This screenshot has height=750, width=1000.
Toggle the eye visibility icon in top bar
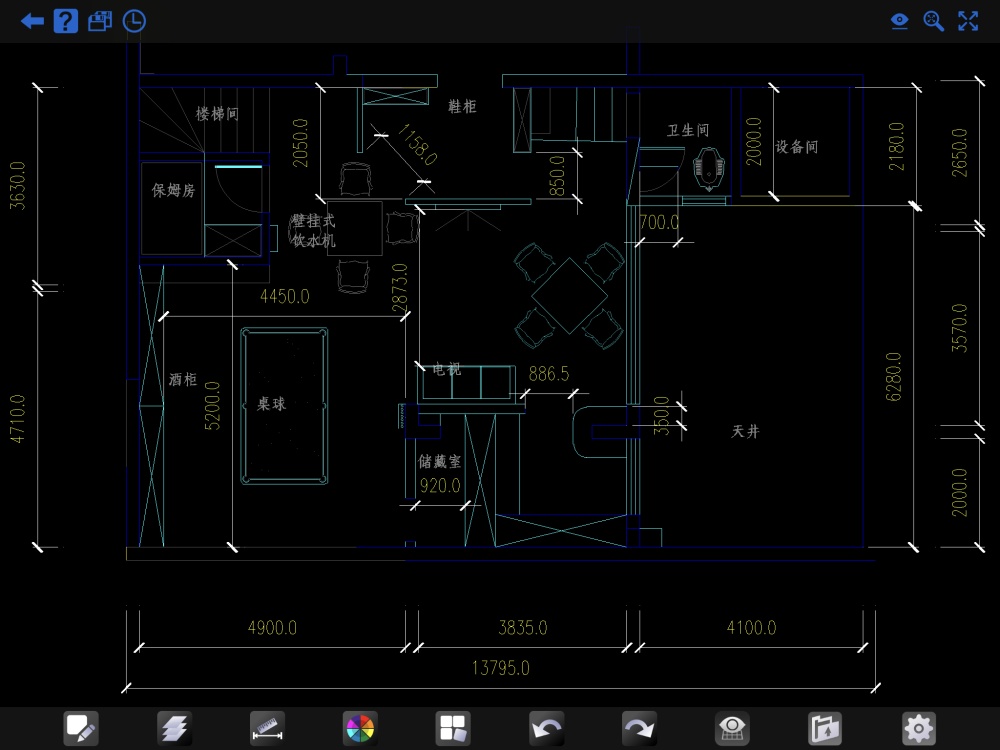pyautogui.click(x=900, y=21)
